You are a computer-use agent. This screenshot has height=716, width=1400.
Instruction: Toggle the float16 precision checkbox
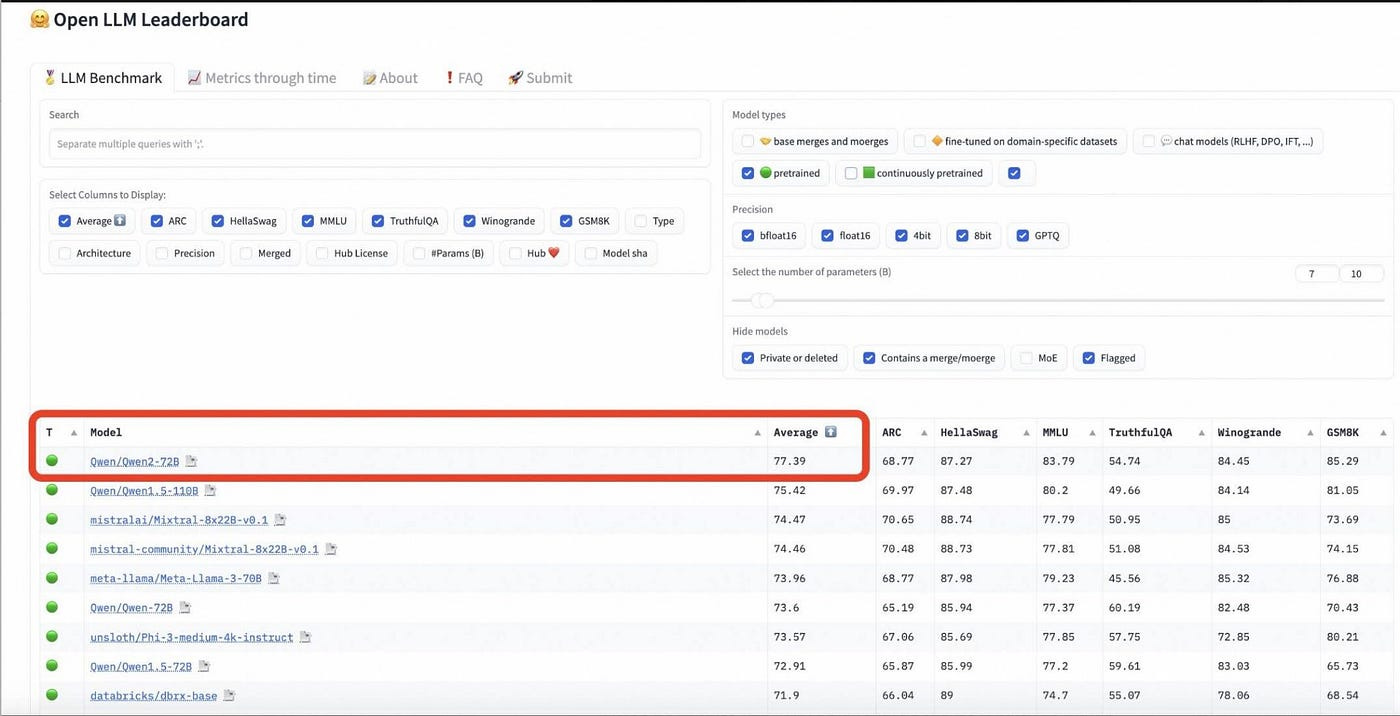coord(827,236)
